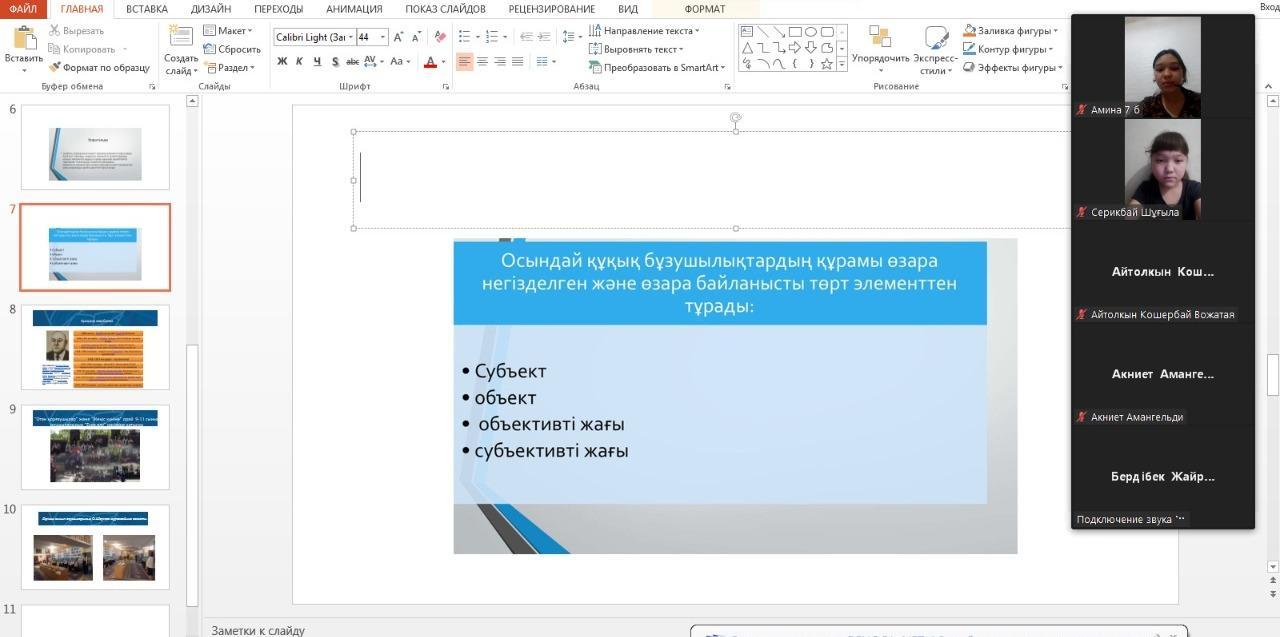
Task: Click the bulleted list icon
Action: point(464,37)
